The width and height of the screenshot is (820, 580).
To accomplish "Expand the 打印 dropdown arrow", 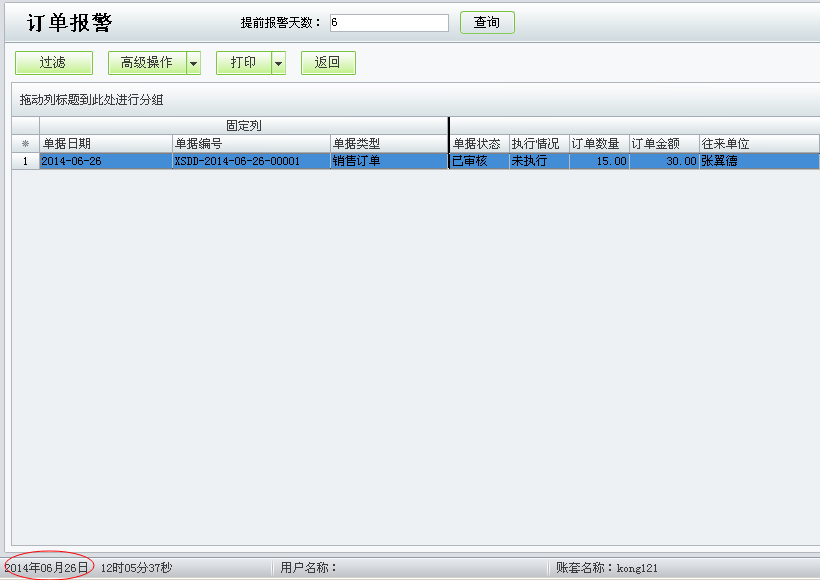I will click(279, 63).
